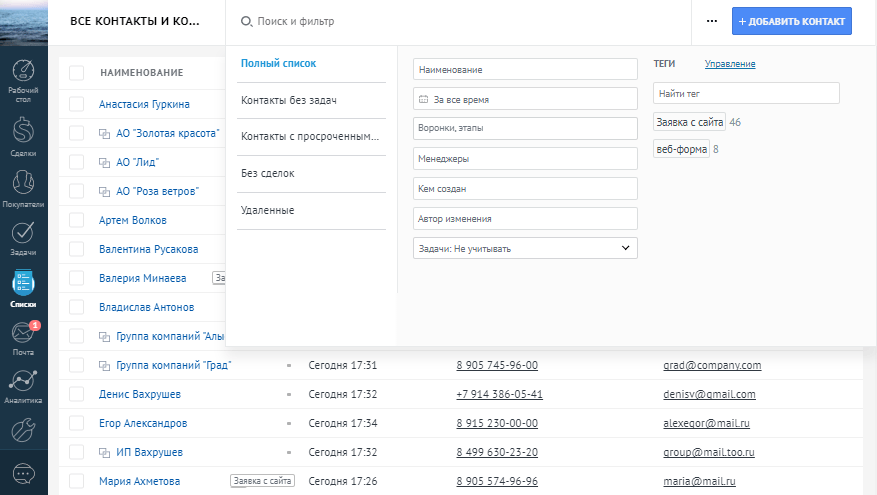The width and height of the screenshot is (877, 495).
Task: Check the box next to Денис Вахрушев
Action: tap(77, 395)
